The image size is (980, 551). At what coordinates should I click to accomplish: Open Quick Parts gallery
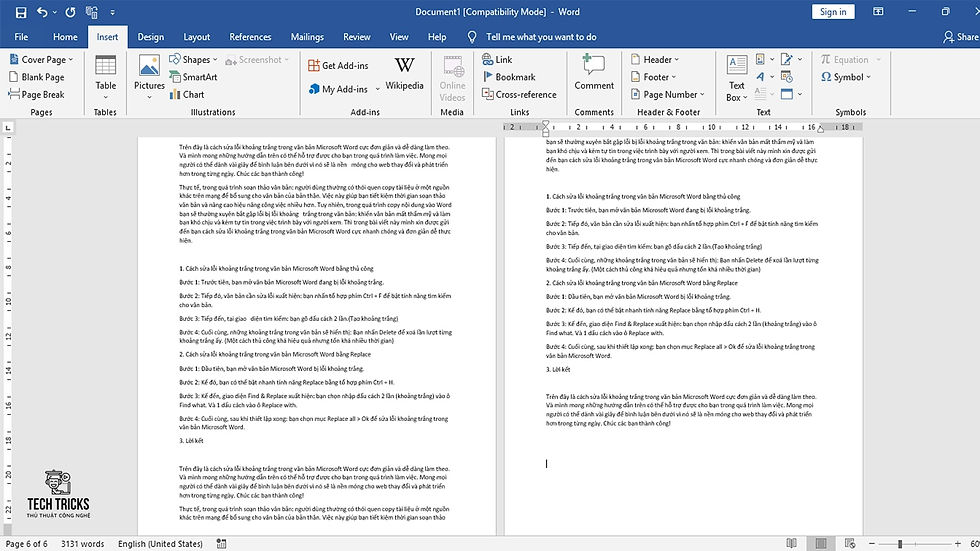[760, 59]
